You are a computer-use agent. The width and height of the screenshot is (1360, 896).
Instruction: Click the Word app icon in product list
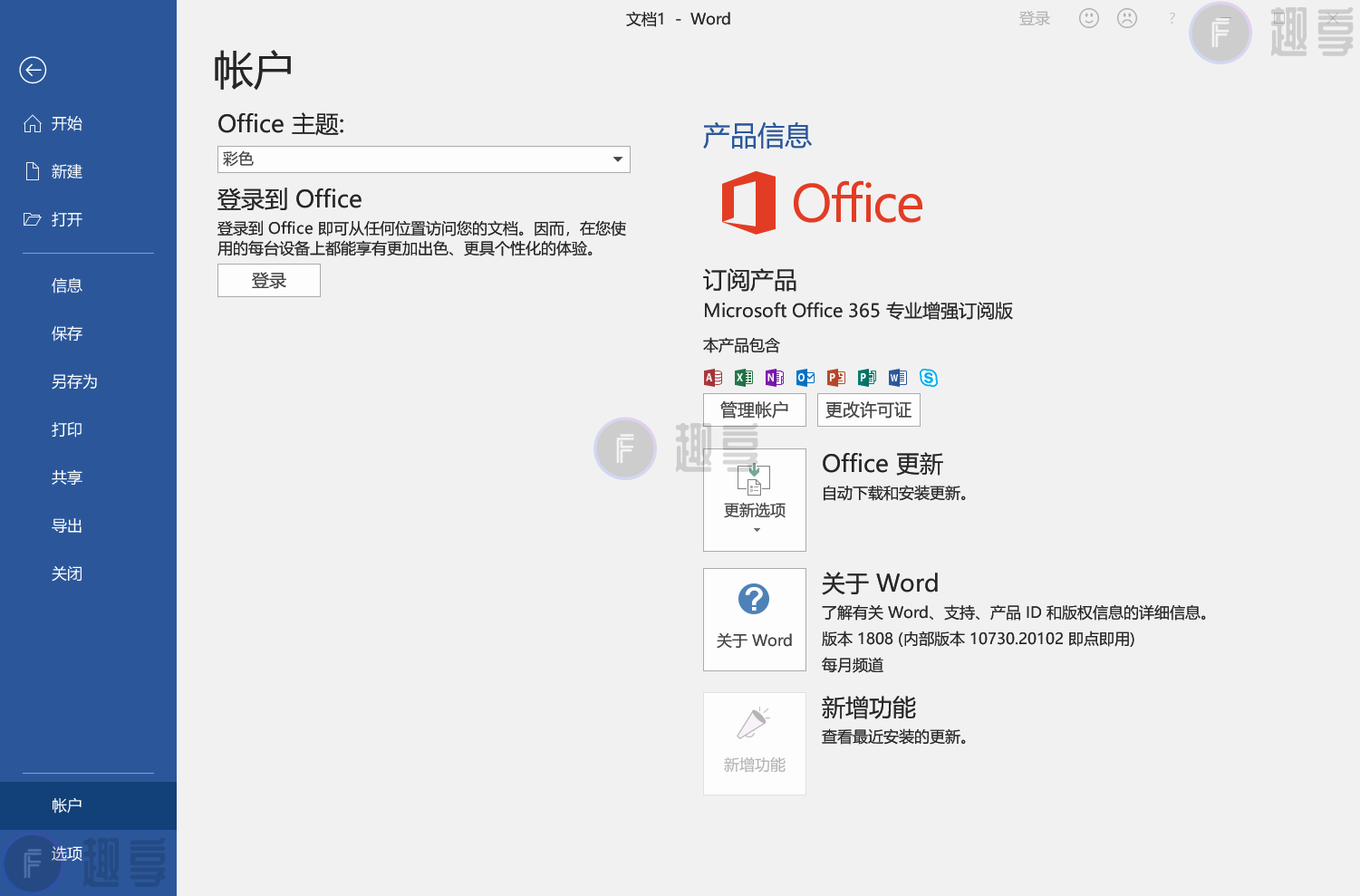point(898,378)
